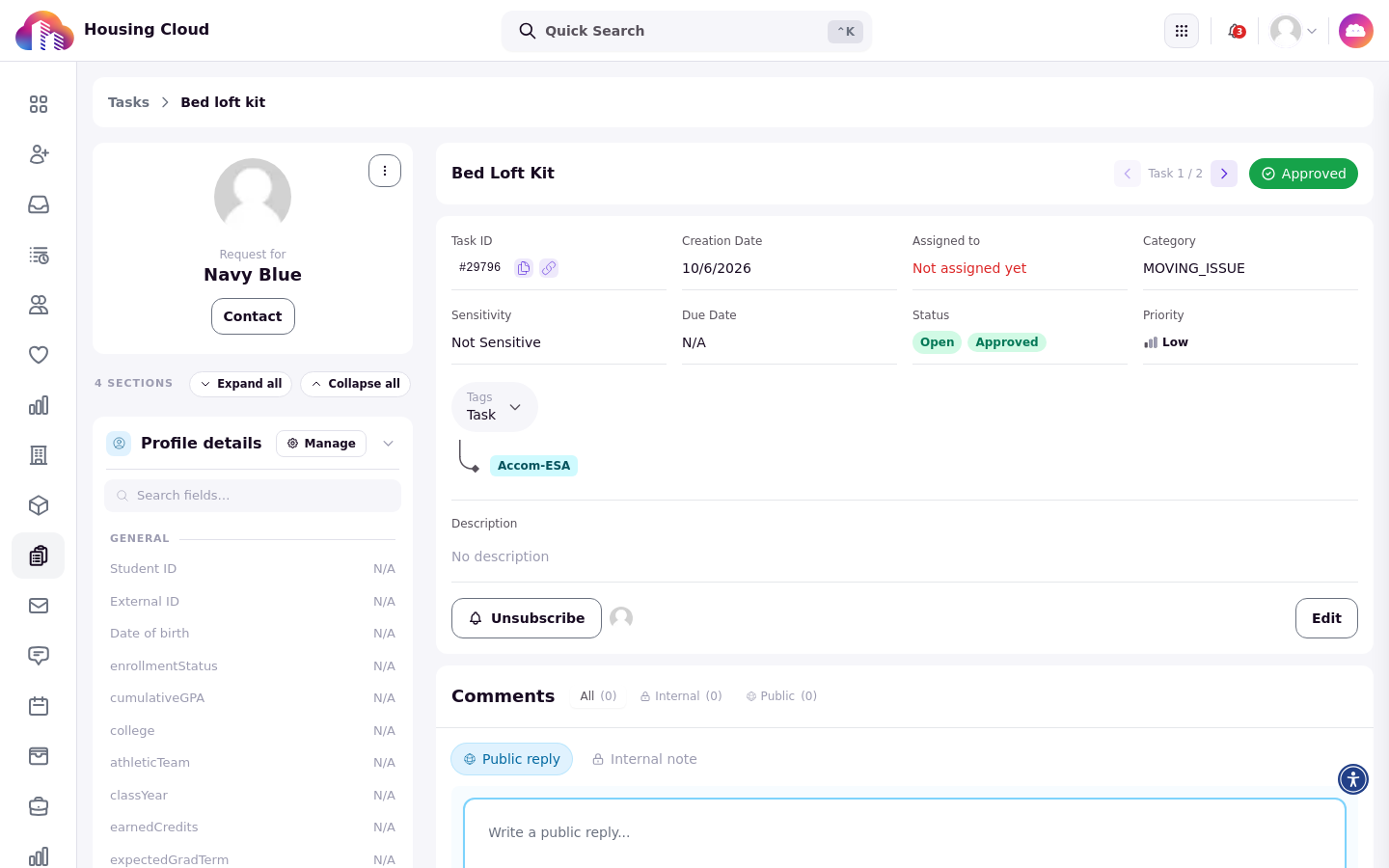Open the dashboard grid icon in sidebar
The image size is (1389, 868).
[39, 104]
